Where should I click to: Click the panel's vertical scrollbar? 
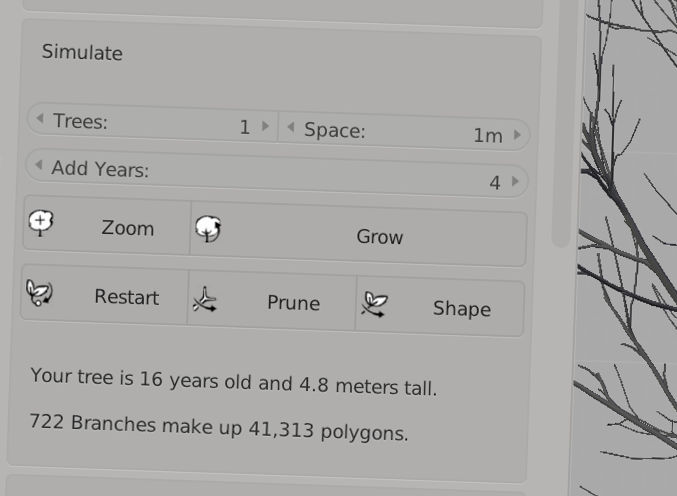[561, 121]
